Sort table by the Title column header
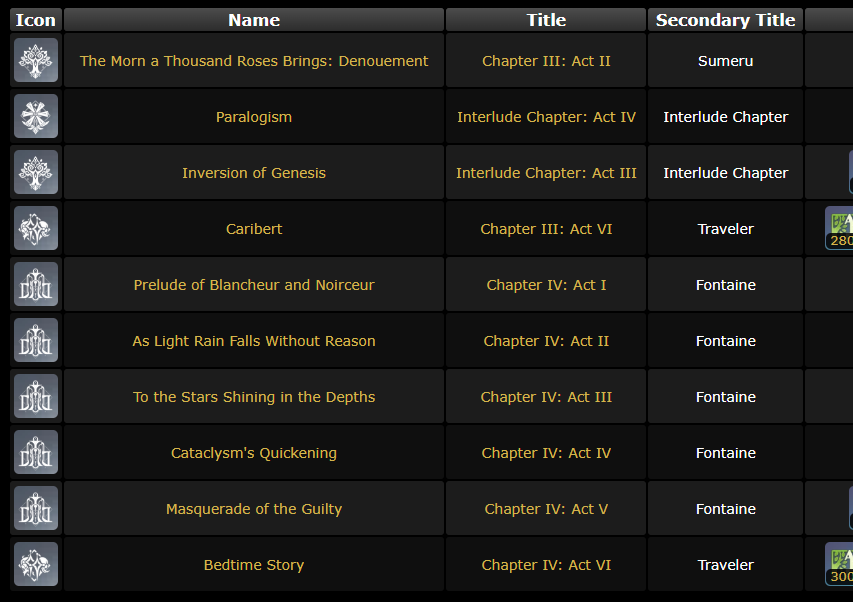 546,20
